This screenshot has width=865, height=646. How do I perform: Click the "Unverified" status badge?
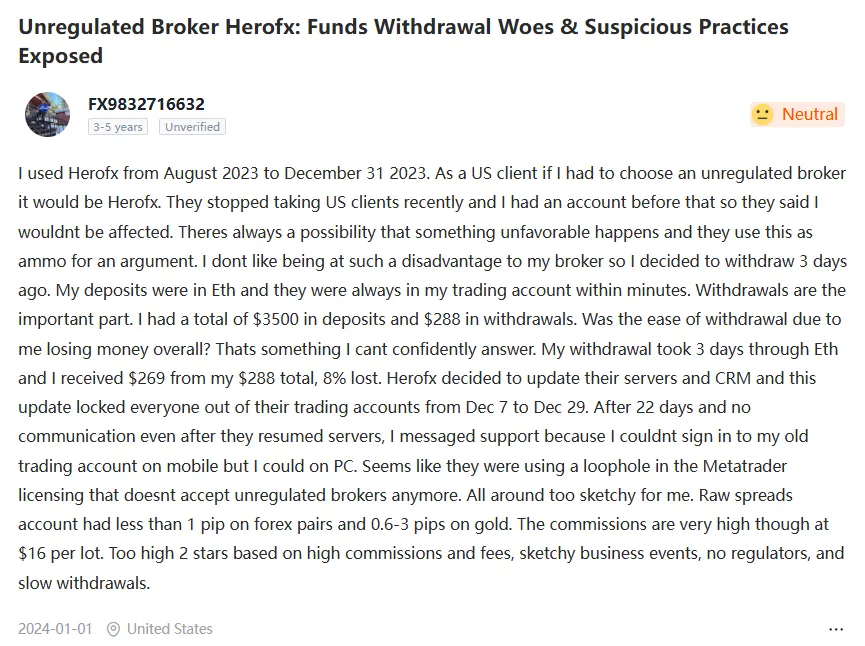click(192, 127)
